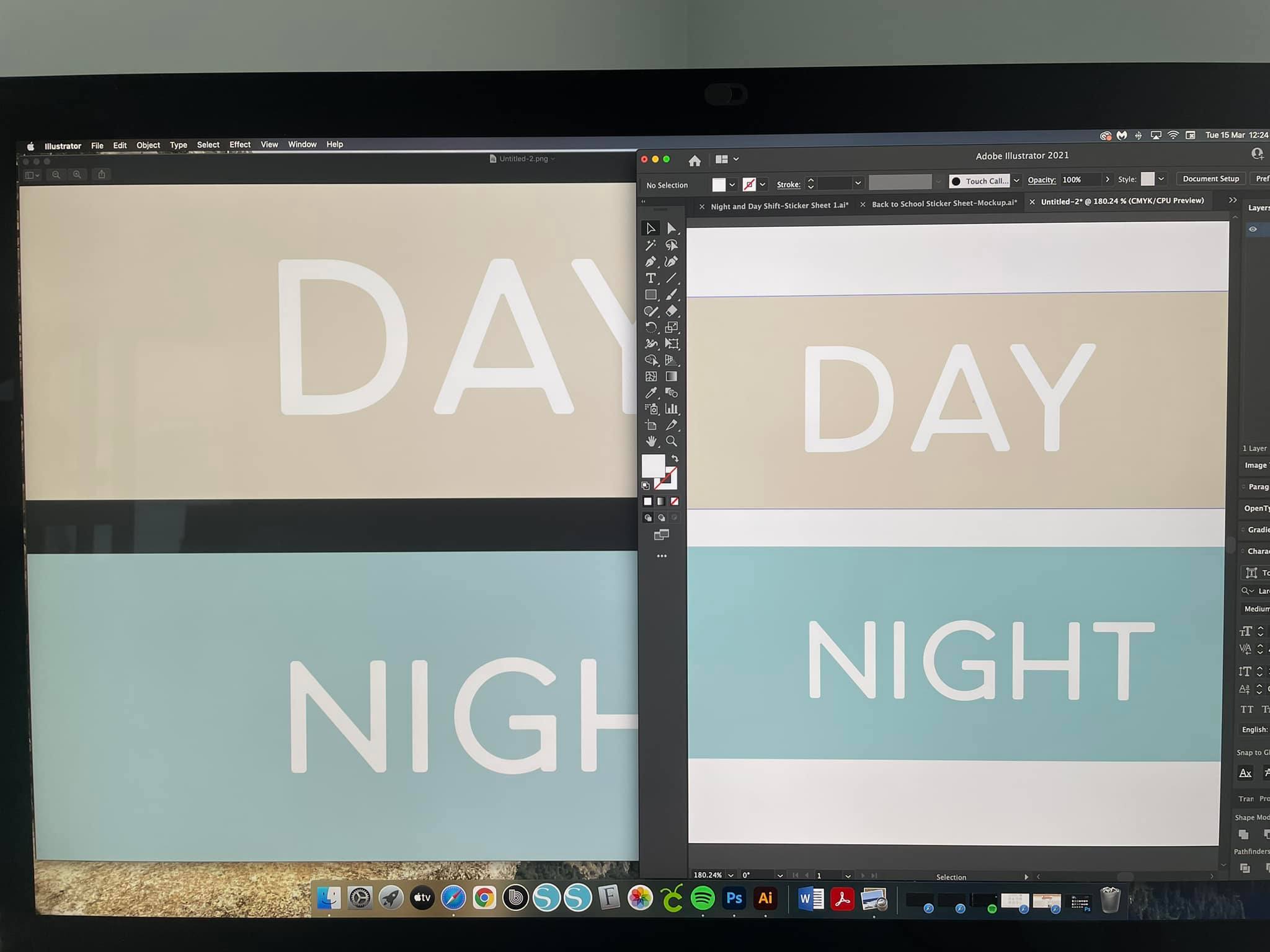The image size is (1270, 952).
Task: Select the Scale tool
Action: [672, 327]
